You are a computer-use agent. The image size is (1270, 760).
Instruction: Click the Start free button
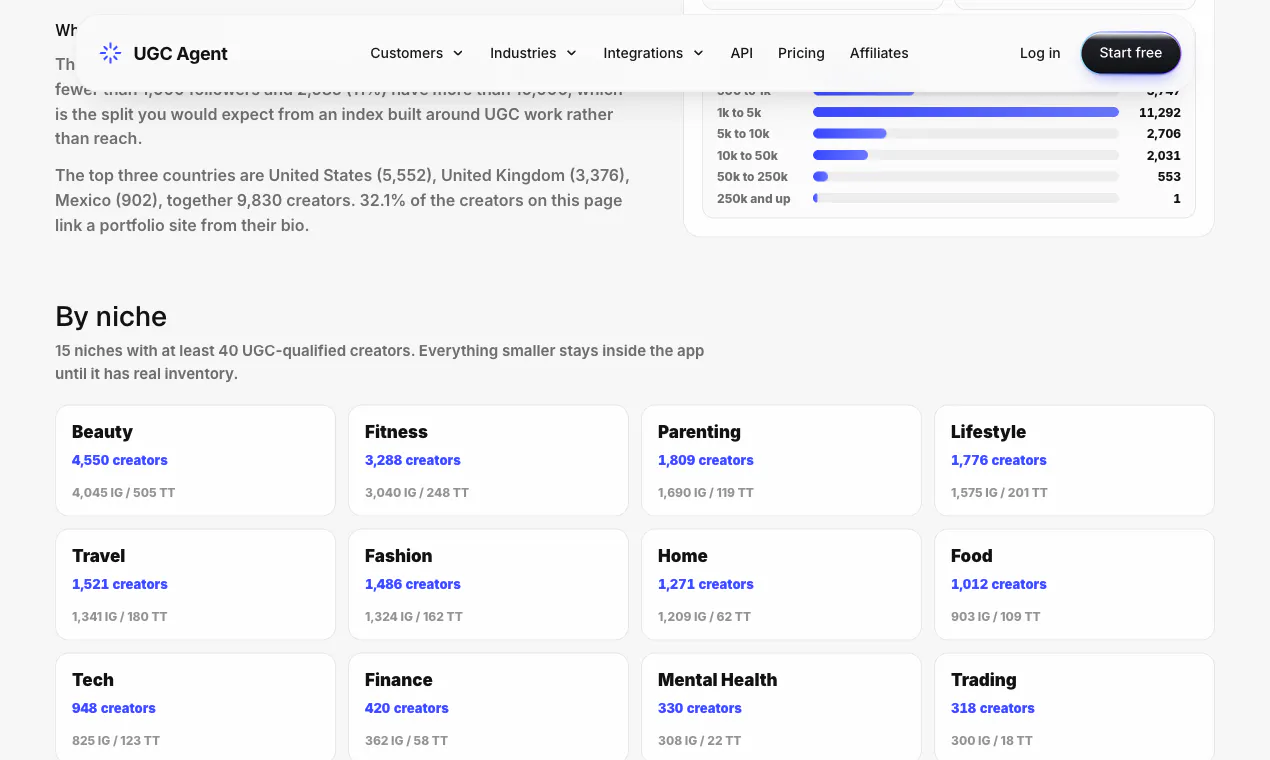[x=1130, y=53]
